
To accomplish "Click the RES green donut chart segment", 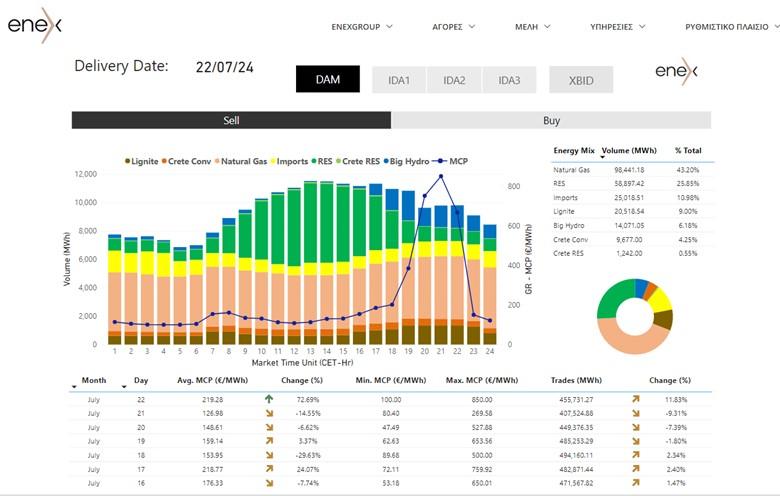I will 612,297.
